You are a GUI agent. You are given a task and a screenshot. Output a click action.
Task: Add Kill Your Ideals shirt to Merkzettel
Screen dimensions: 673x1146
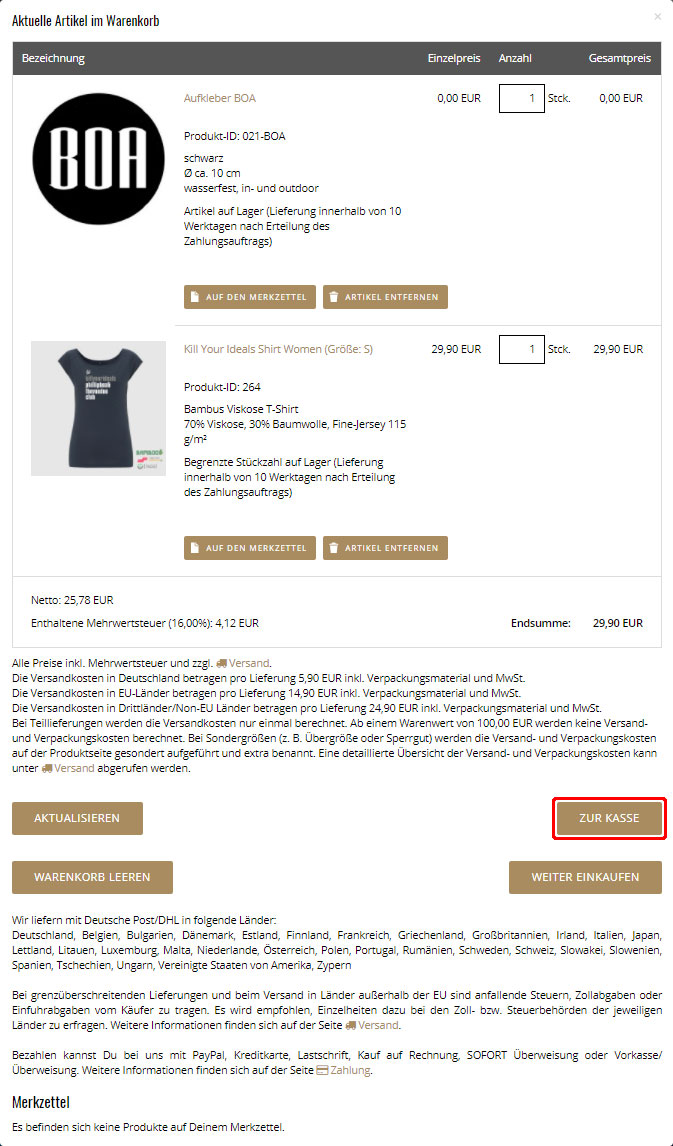(x=250, y=547)
